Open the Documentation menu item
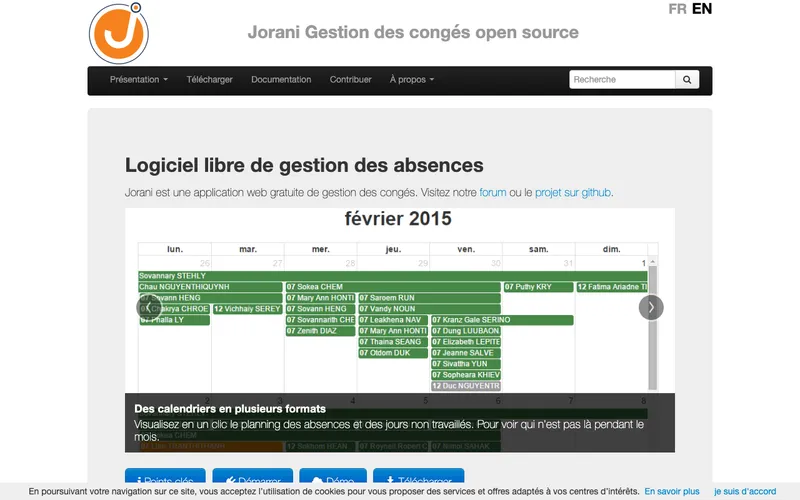800x500 pixels. pos(281,80)
